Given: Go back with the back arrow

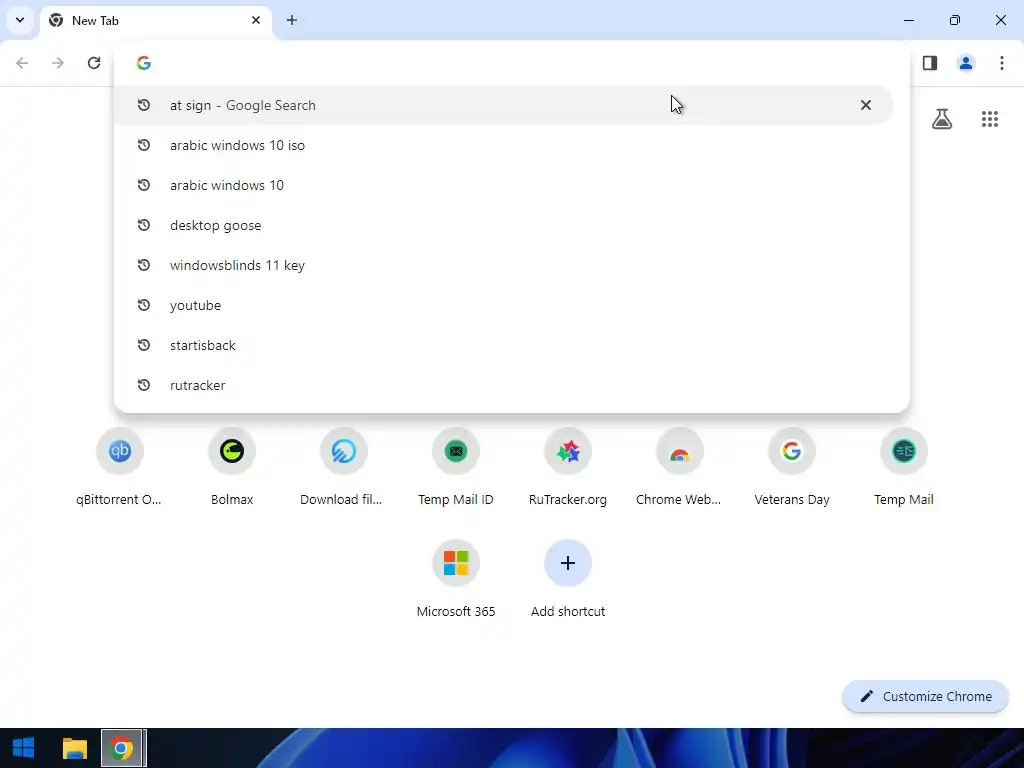Looking at the screenshot, I should click(x=22, y=63).
